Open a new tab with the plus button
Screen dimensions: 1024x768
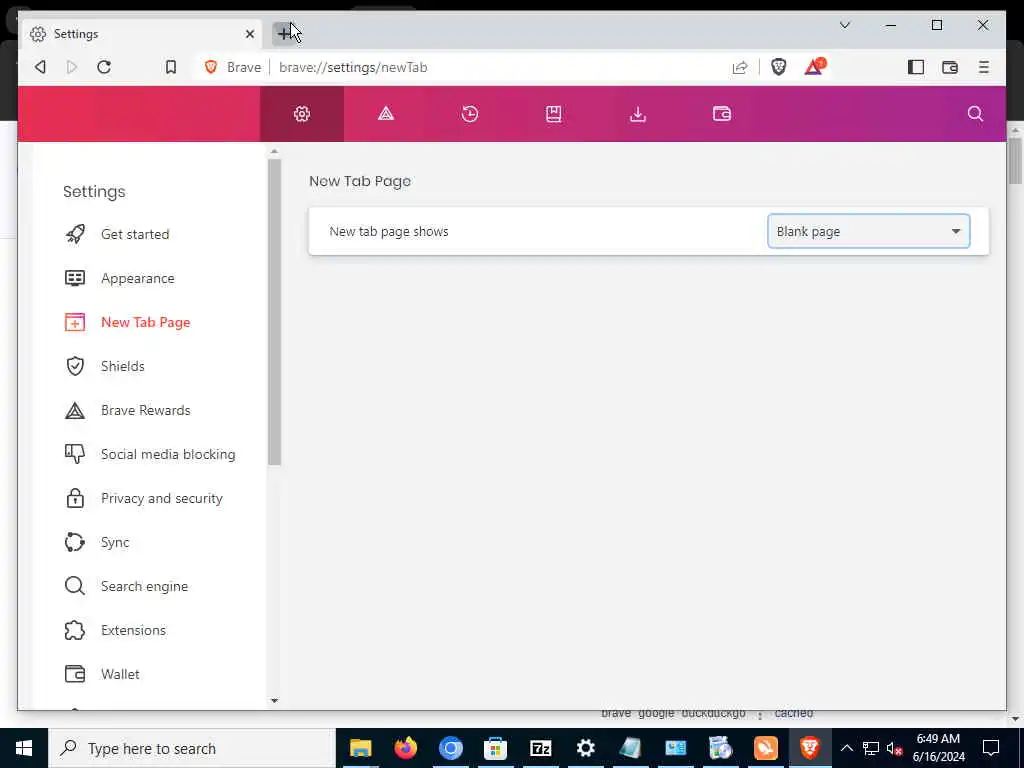pos(284,33)
